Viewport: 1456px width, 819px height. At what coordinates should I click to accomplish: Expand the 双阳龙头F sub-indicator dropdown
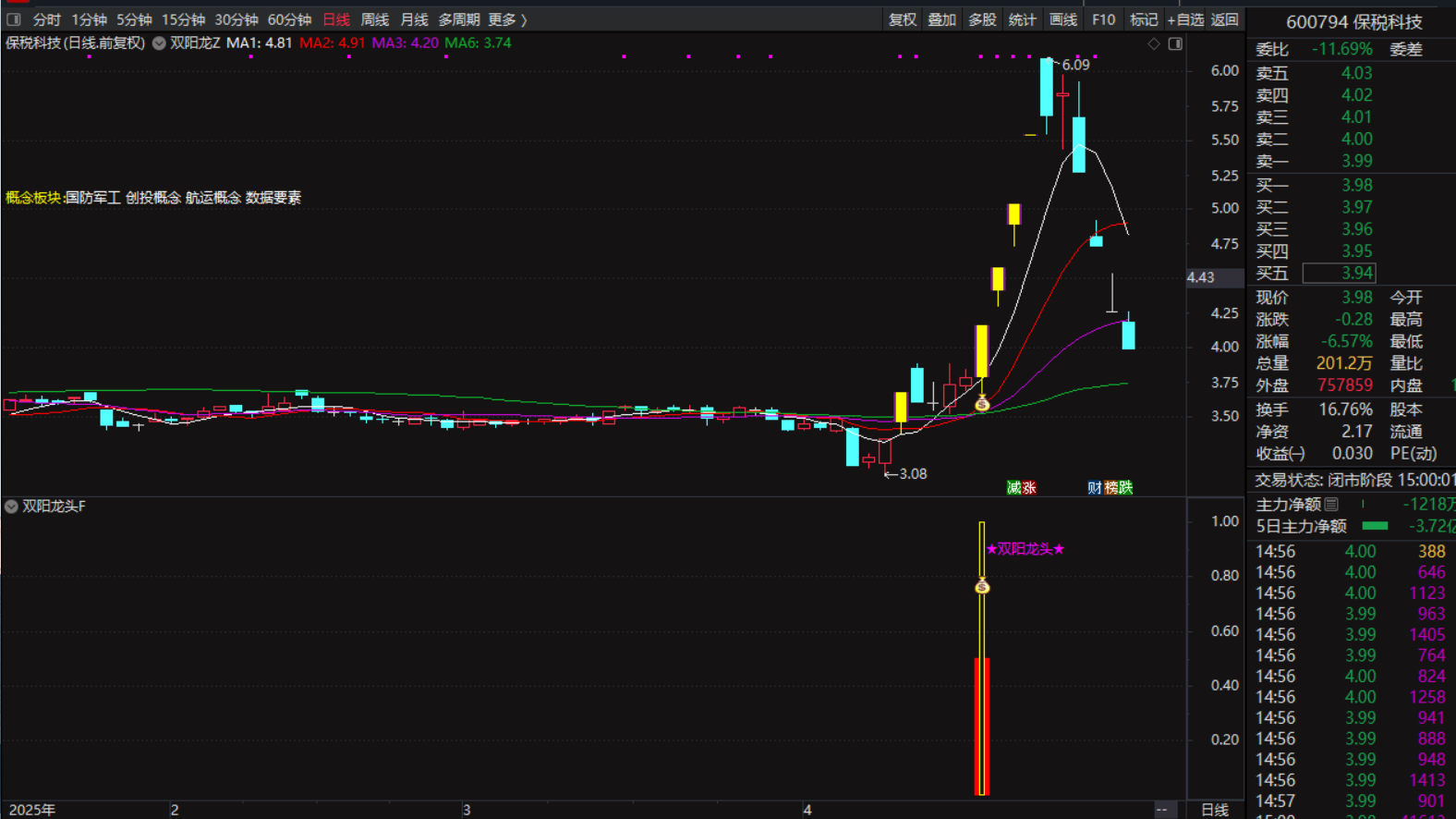(x=11, y=507)
